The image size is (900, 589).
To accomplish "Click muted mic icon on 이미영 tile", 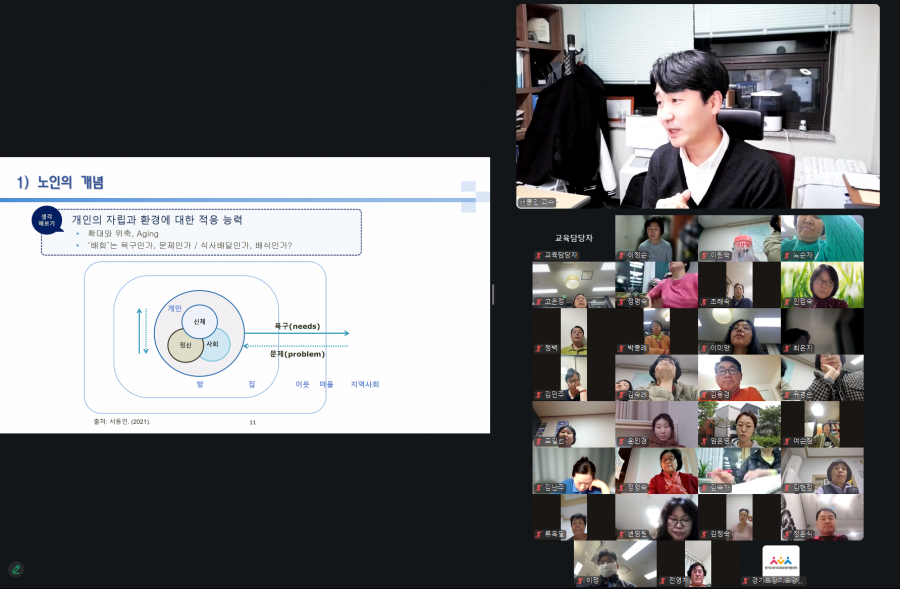I will tap(704, 348).
